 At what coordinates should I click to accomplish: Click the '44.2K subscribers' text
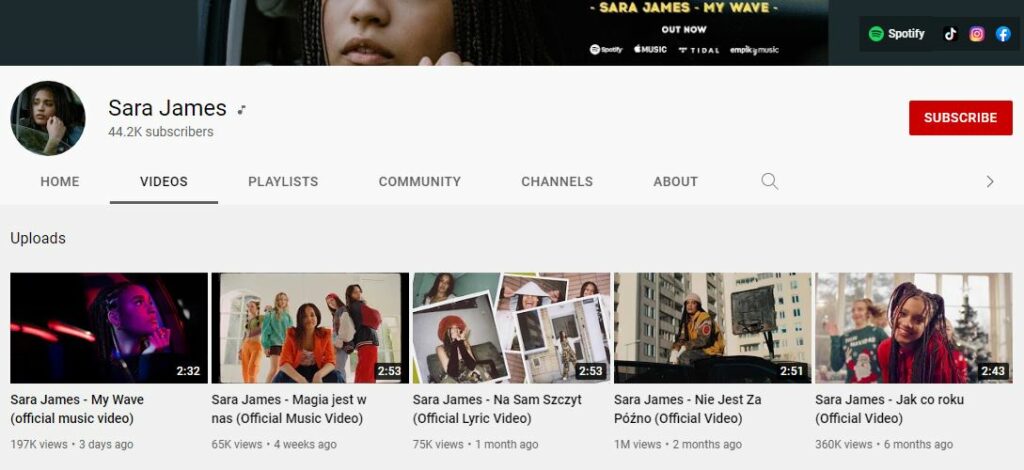click(161, 132)
